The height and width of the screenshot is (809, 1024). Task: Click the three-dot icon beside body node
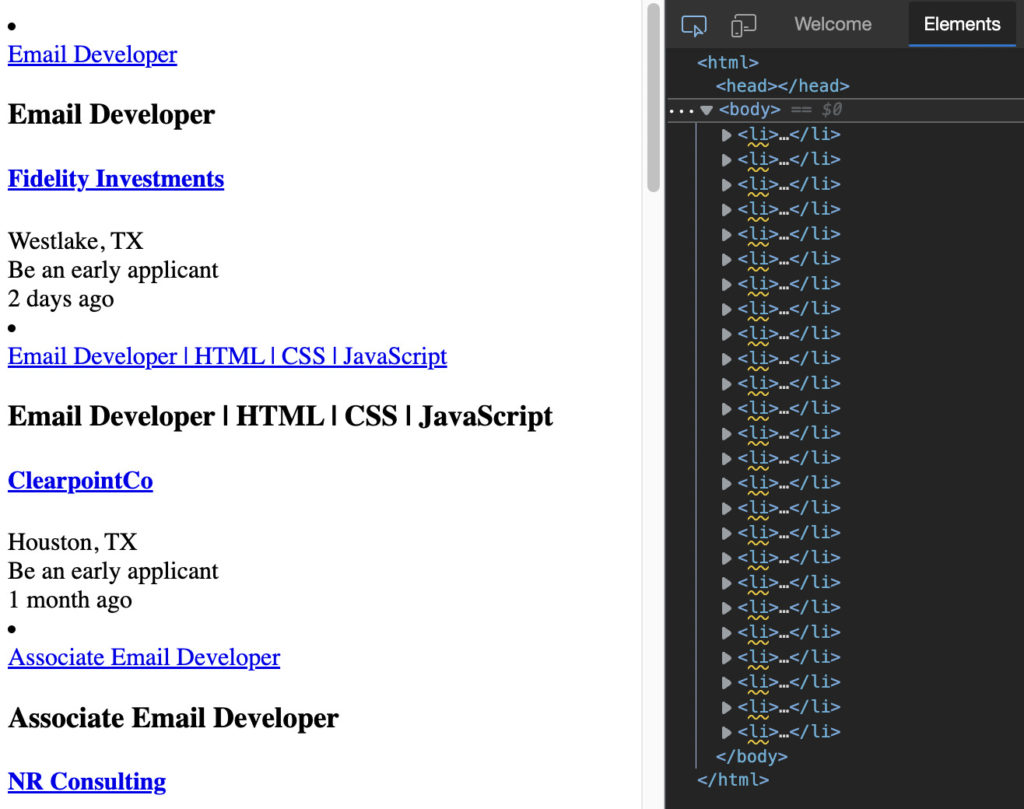680,110
